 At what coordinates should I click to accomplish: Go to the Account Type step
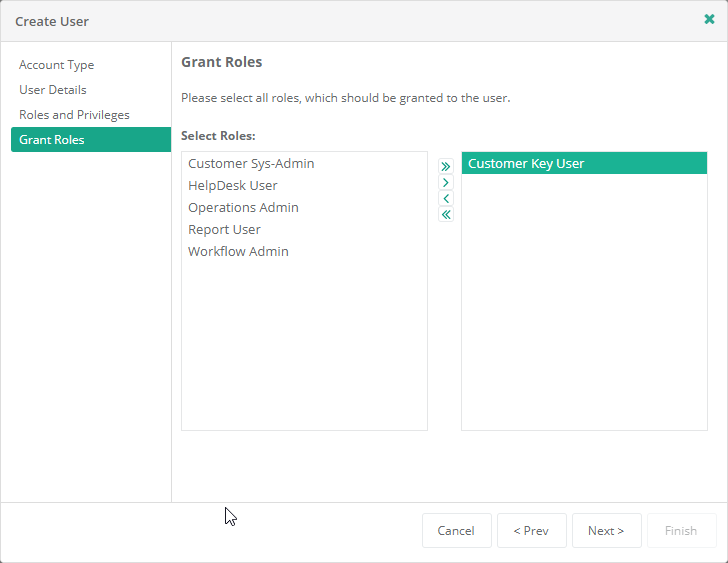point(57,65)
